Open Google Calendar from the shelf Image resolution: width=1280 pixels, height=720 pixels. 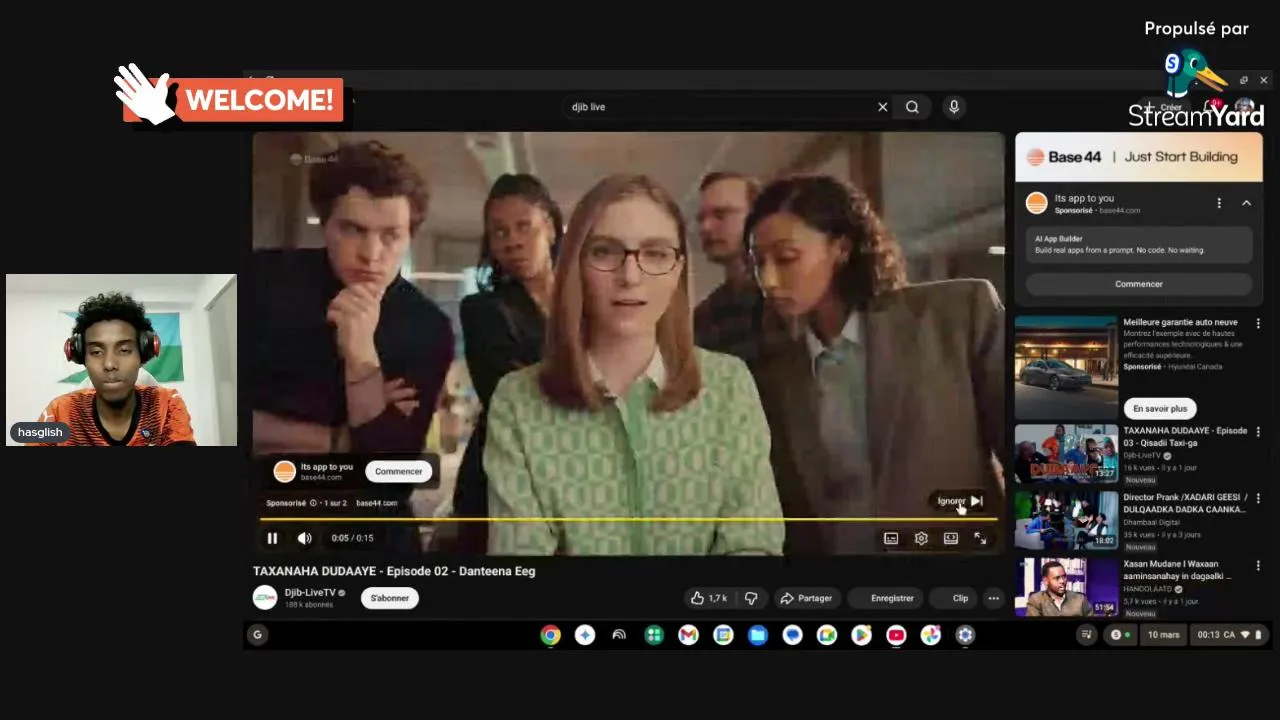click(x=723, y=635)
